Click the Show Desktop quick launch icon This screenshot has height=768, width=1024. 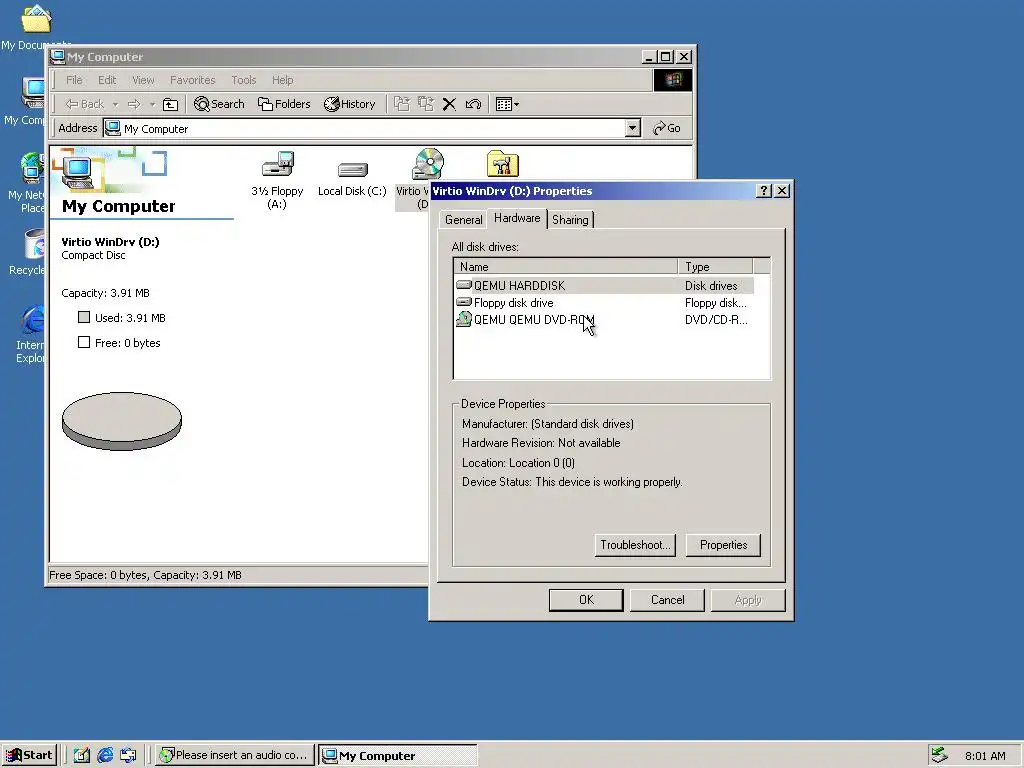(82, 755)
